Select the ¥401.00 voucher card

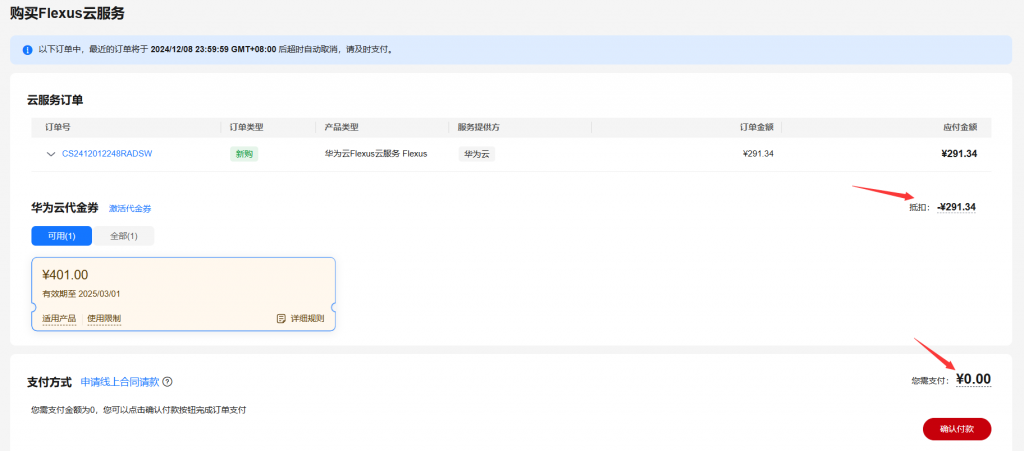tap(183, 285)
